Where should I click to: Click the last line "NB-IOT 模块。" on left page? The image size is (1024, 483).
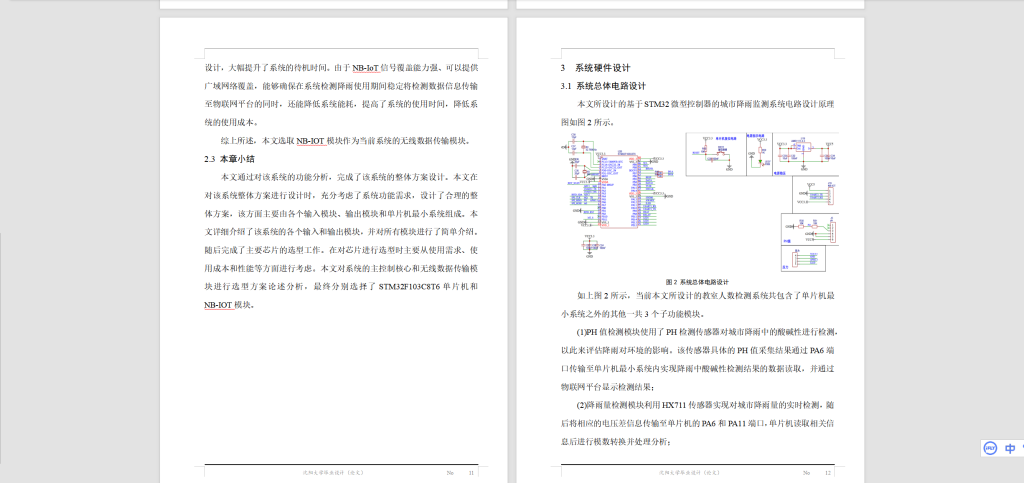point(229,305)
